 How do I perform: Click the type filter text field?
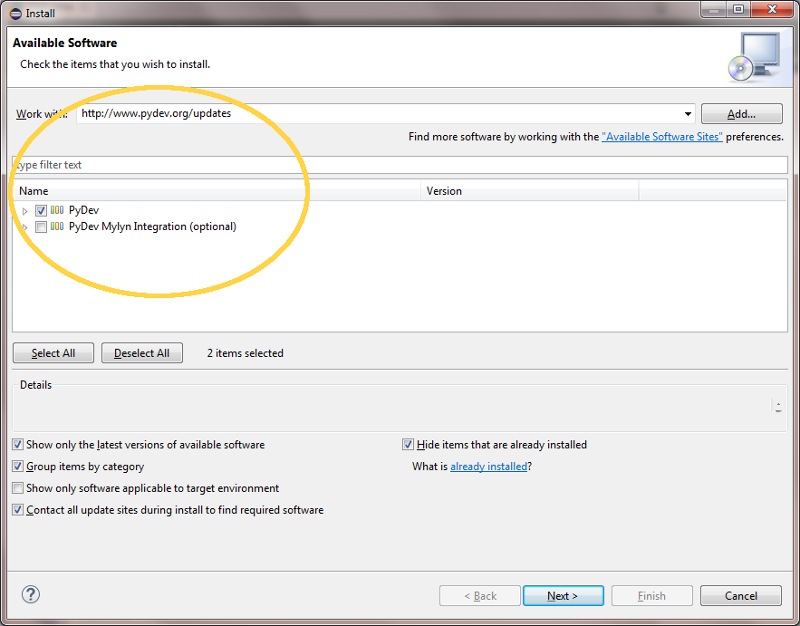(x=400, y=165)
